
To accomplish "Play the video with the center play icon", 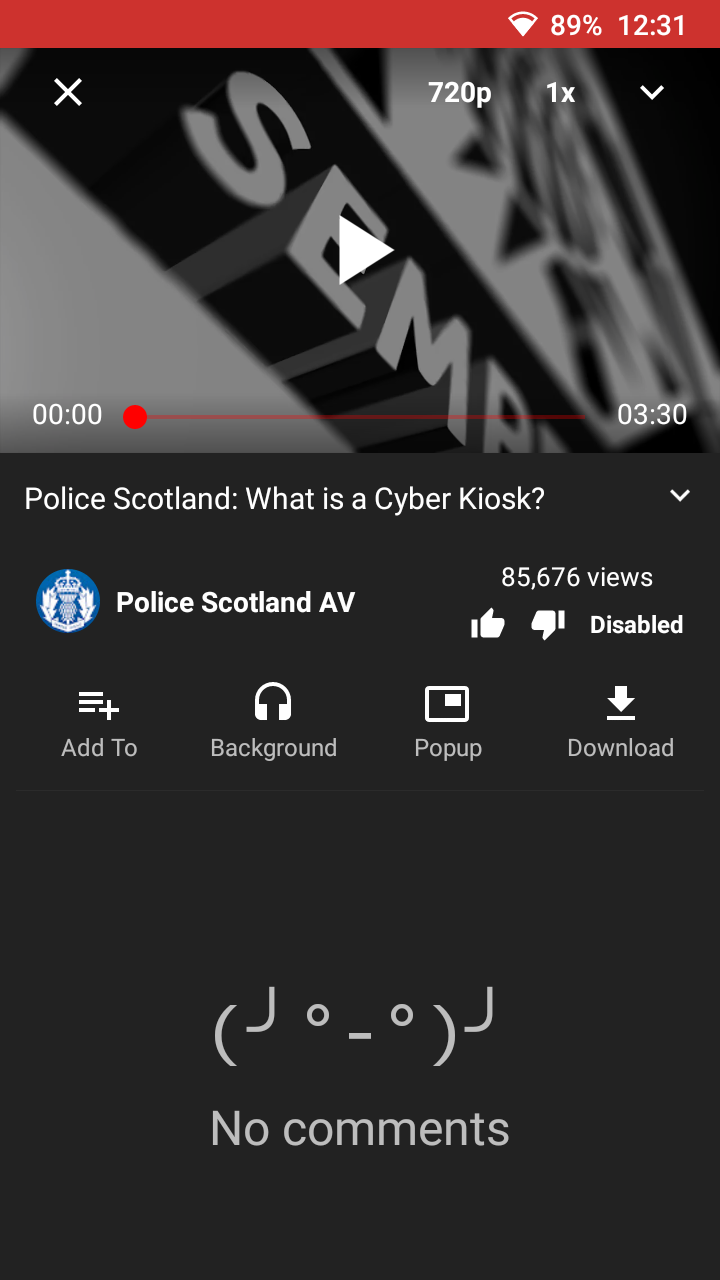I will tap(364, 250).
